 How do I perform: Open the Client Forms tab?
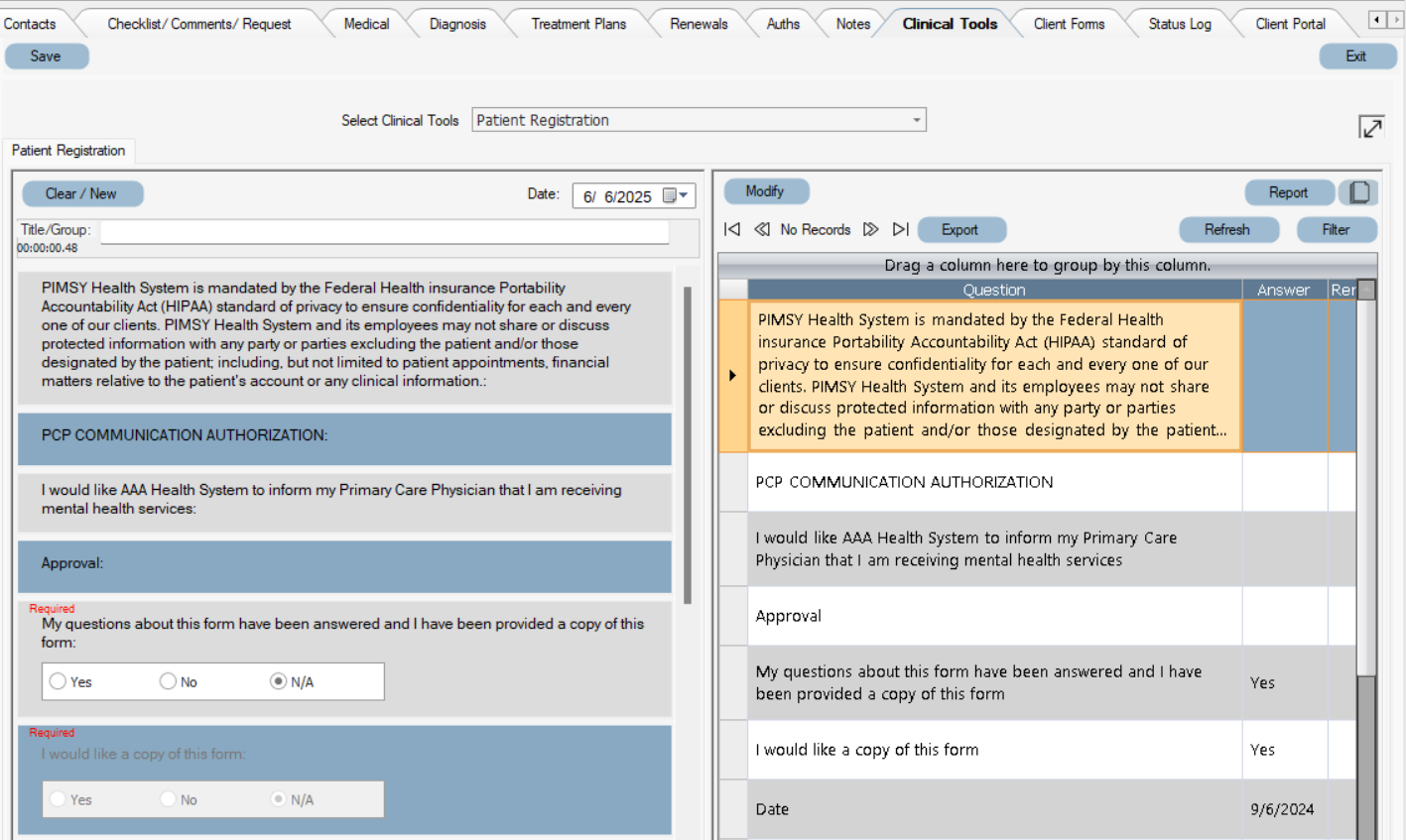tap(1068, 23)
